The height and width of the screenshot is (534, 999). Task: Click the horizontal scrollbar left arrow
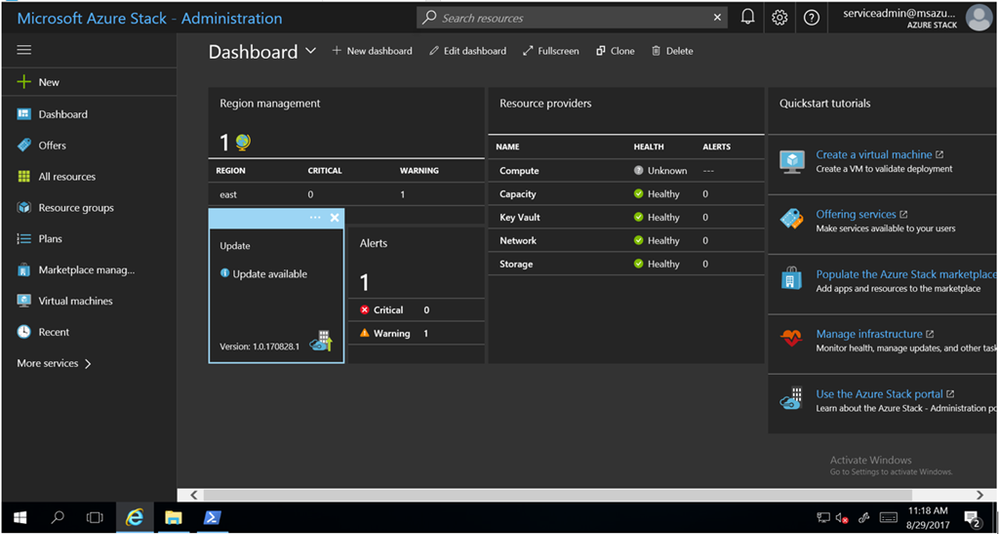click(x=194, y=495)
